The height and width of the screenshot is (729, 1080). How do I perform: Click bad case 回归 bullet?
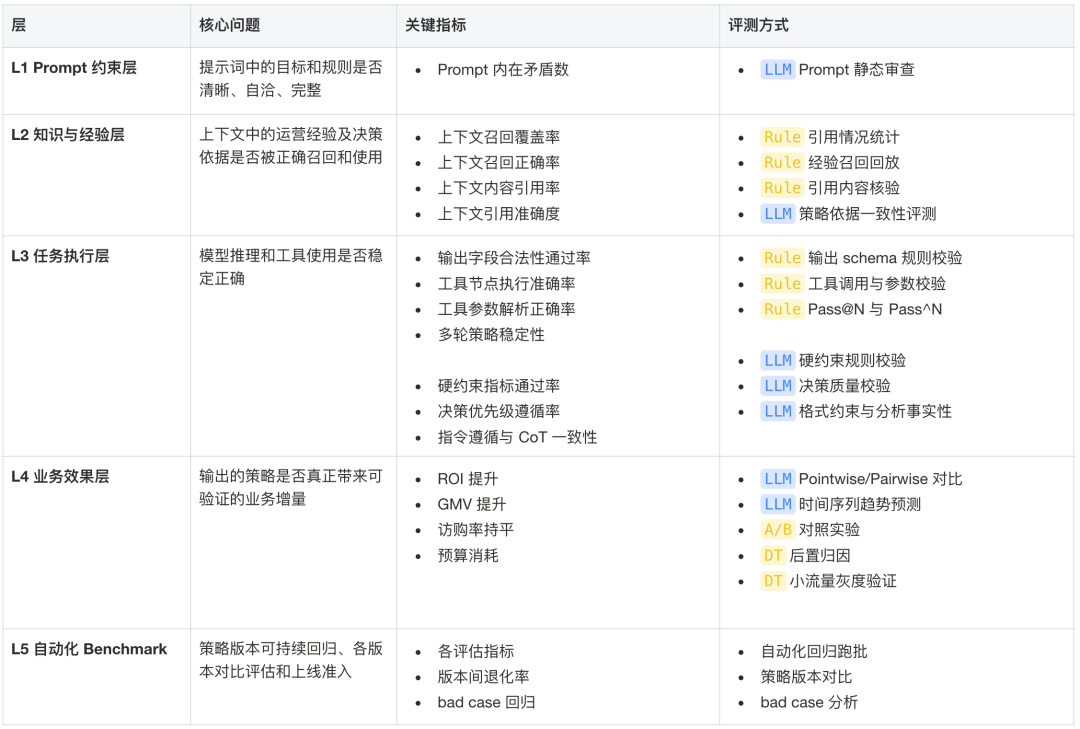[486, 702]
